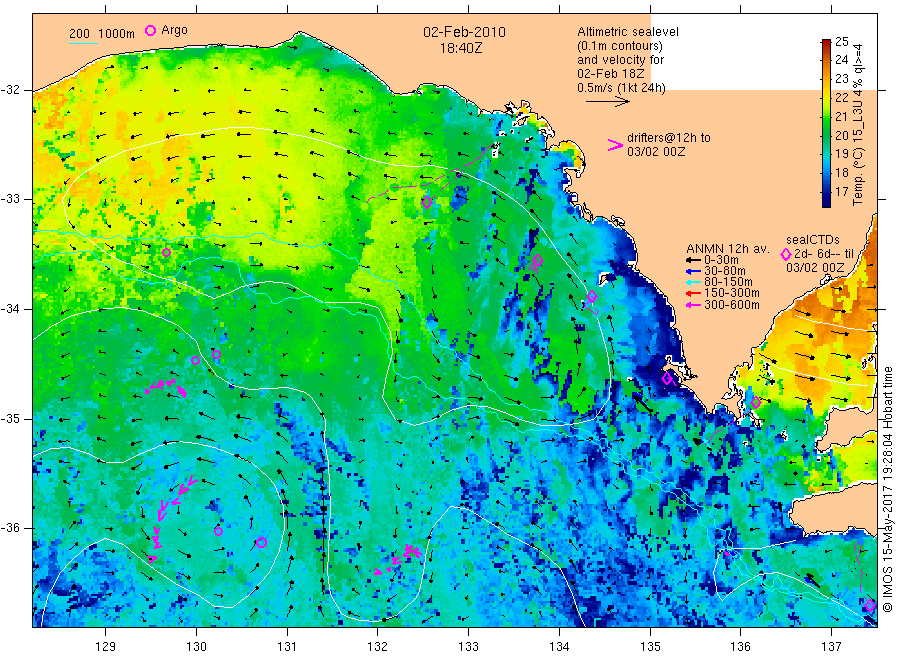Click drifter track arrows near 132.3E, 36.2S
Image resolution: width=900 pixels, height=660 pixels.
tap(398, 559)
